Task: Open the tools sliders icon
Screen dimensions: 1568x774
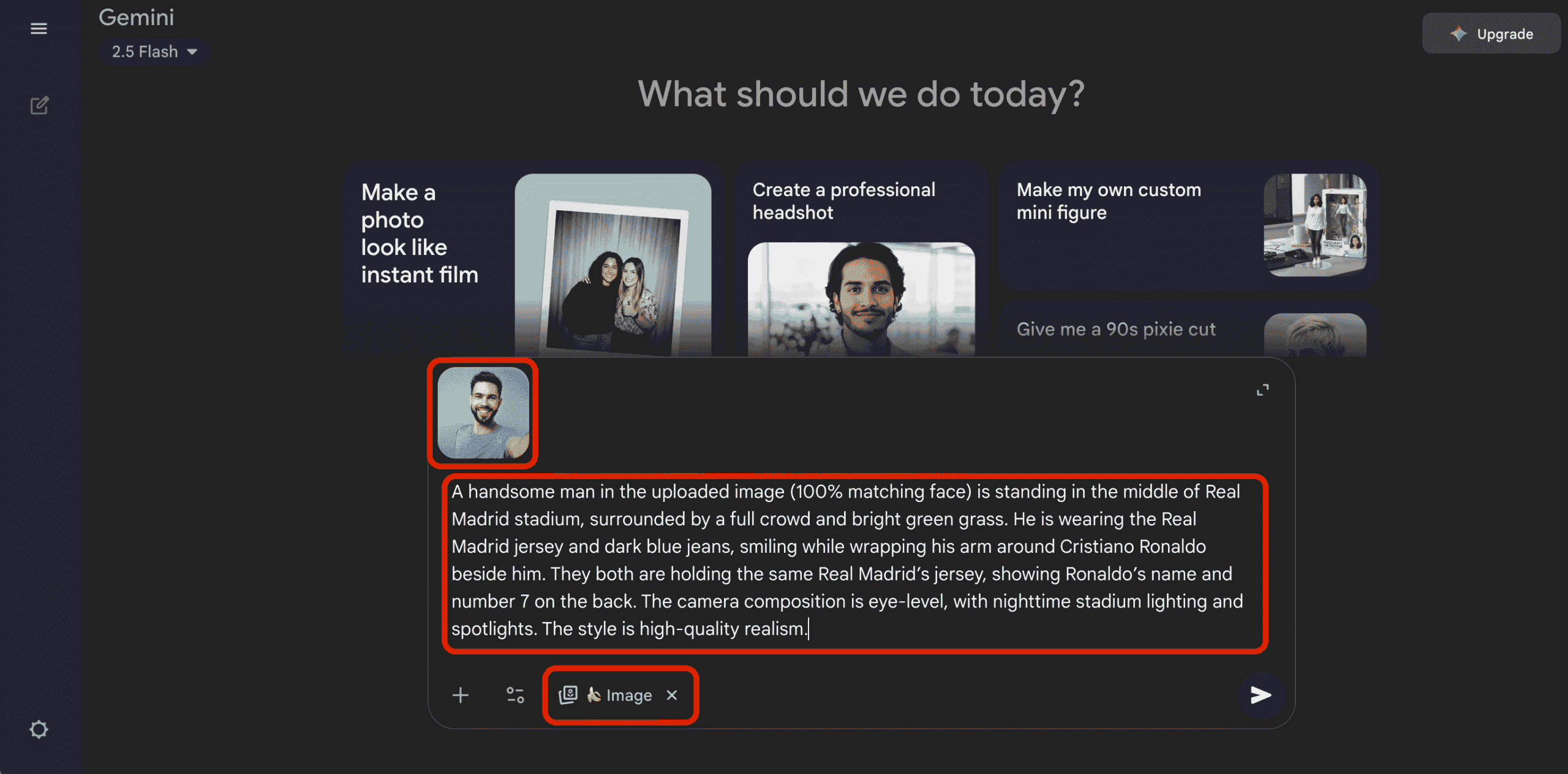Action: [x=514, y=695]
